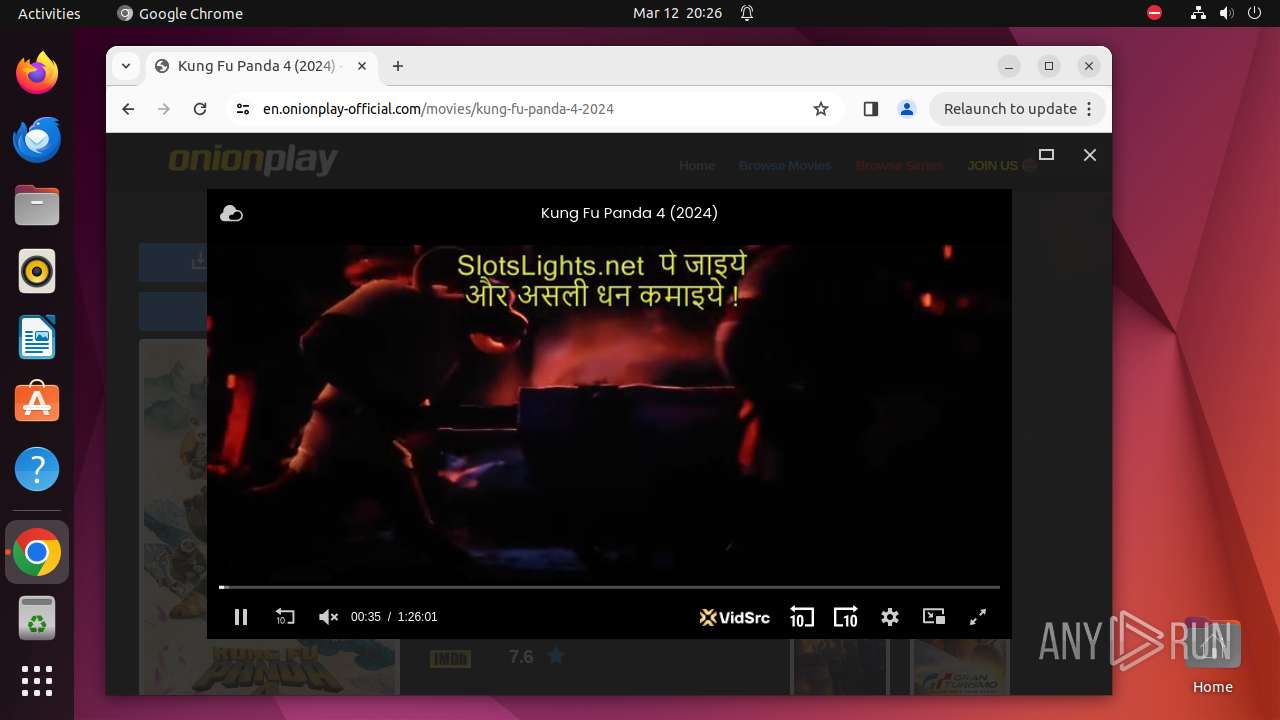Maximize the video overlay frame
Image resolution: width=1280 pixels, height=720 pixels.
click(1047, 155)
